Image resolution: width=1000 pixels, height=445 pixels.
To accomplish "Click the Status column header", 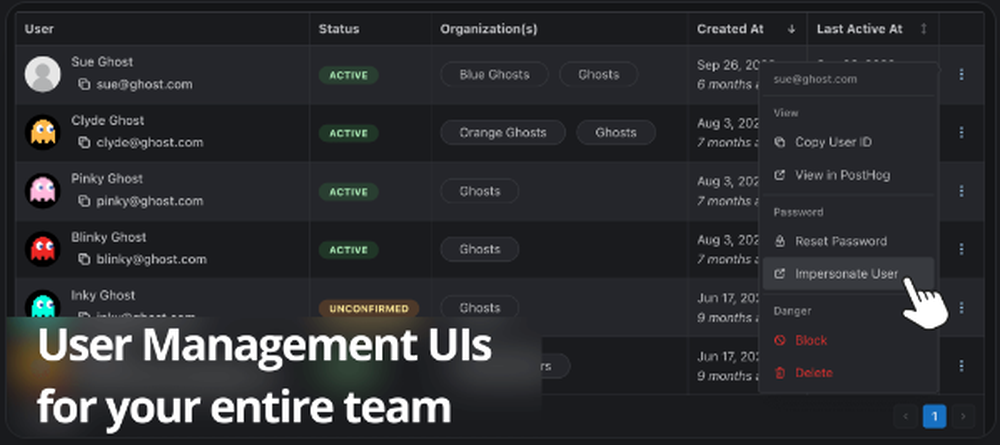I will tap(339, 29).
